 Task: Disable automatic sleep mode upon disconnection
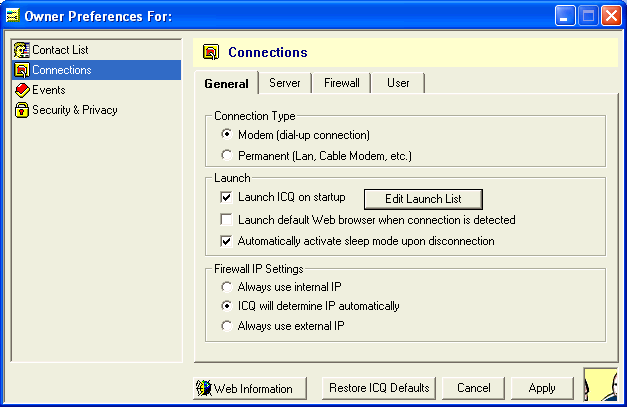click(227, 241)
